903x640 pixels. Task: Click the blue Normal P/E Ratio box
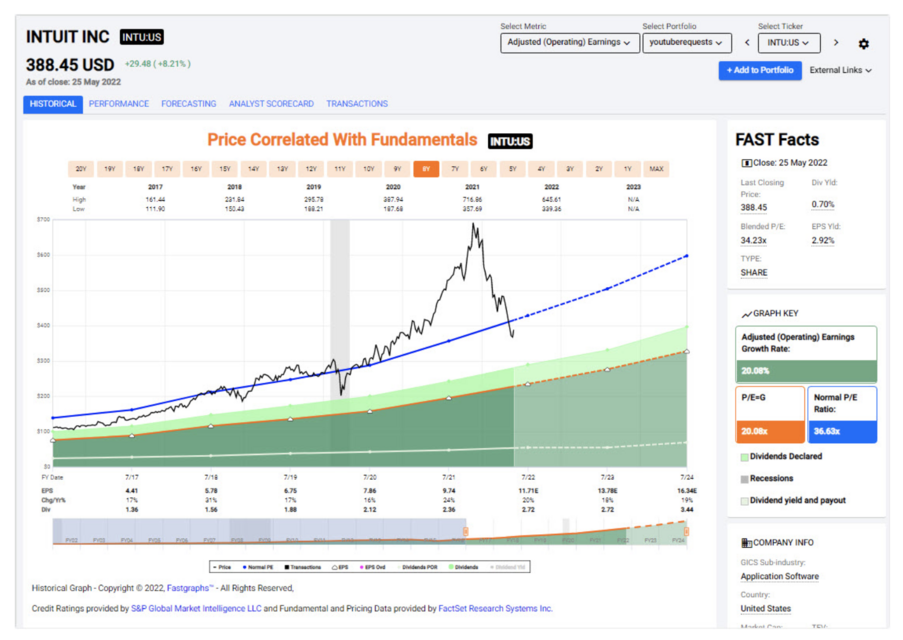[x=841, y=415]
